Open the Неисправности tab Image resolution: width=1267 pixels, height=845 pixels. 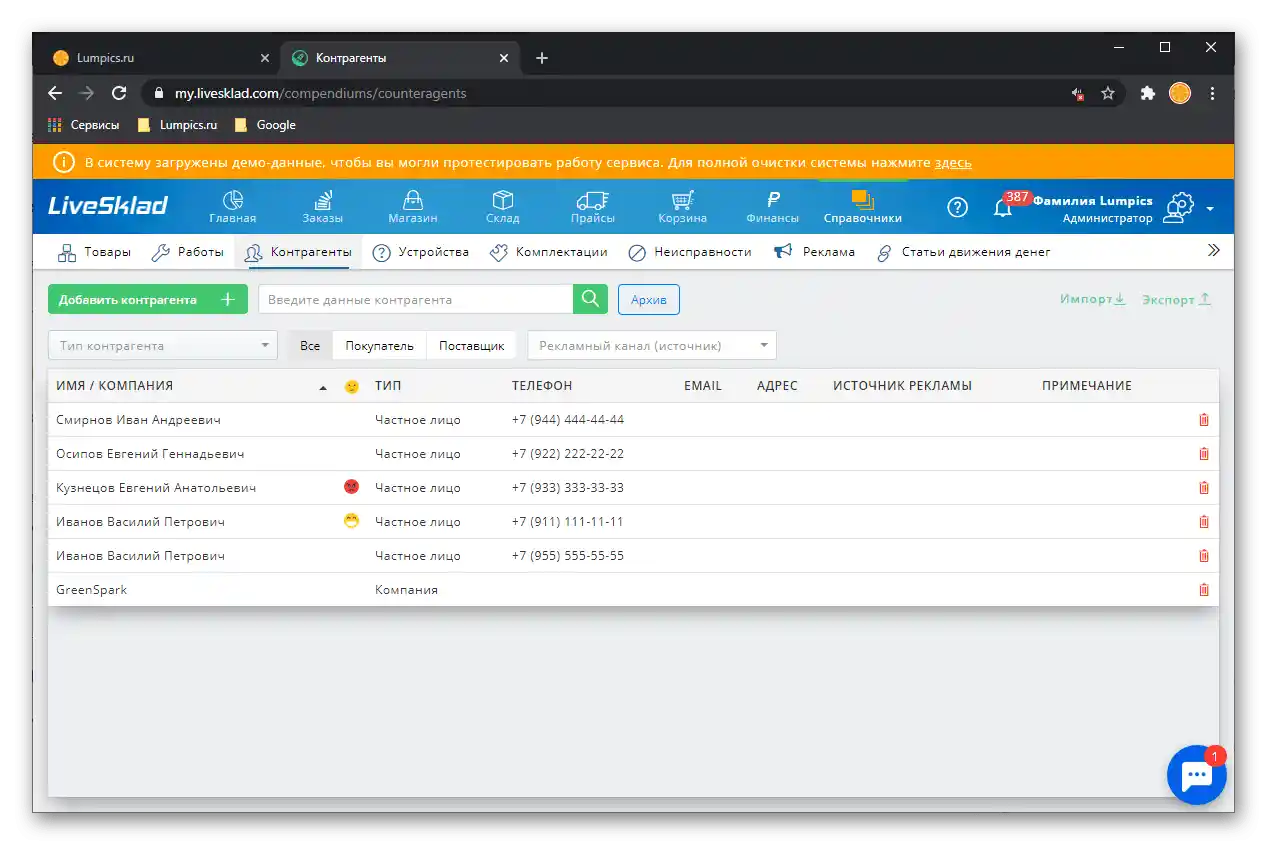tap(703, 252)
